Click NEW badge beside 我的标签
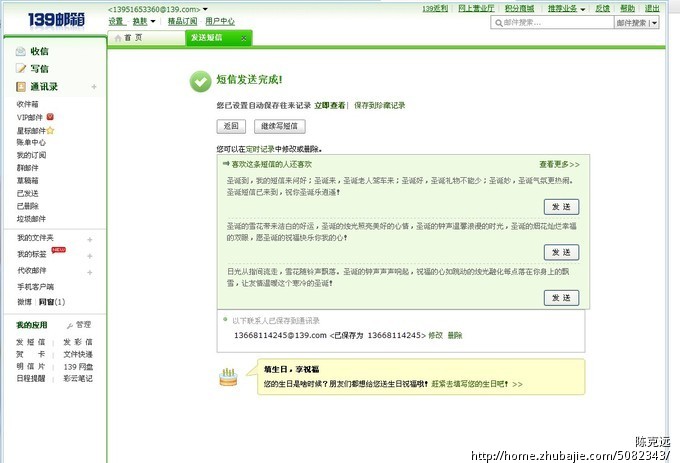 point(59,250)
